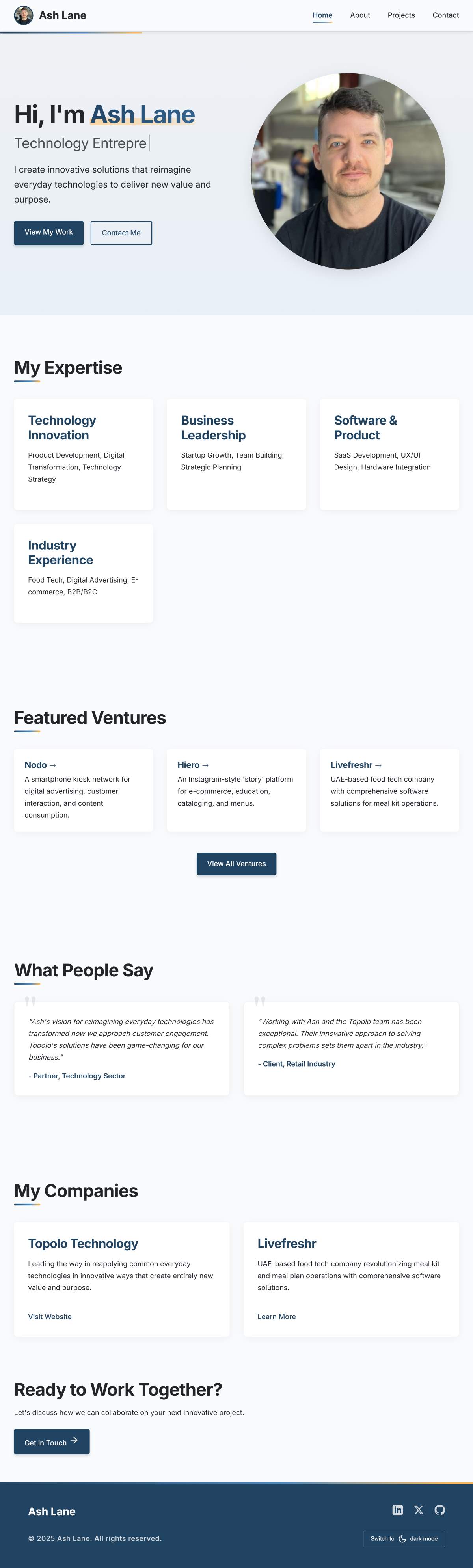Click the moon icon in the dark mode switcher

coord(403,1538)
